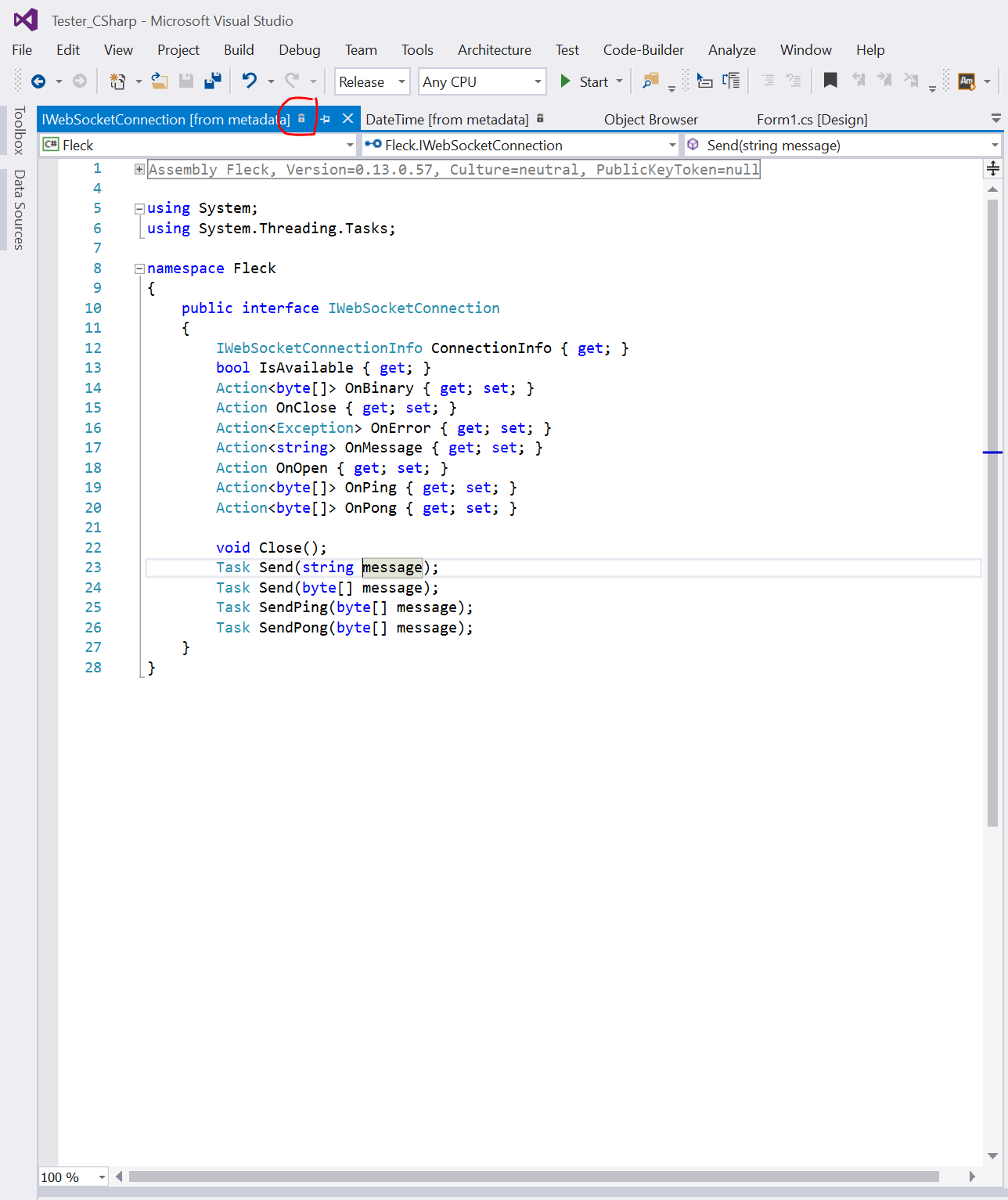Open the Fleck.IWebSocketConnection type dropdown
The image size is (1008, 1200).
520,145
